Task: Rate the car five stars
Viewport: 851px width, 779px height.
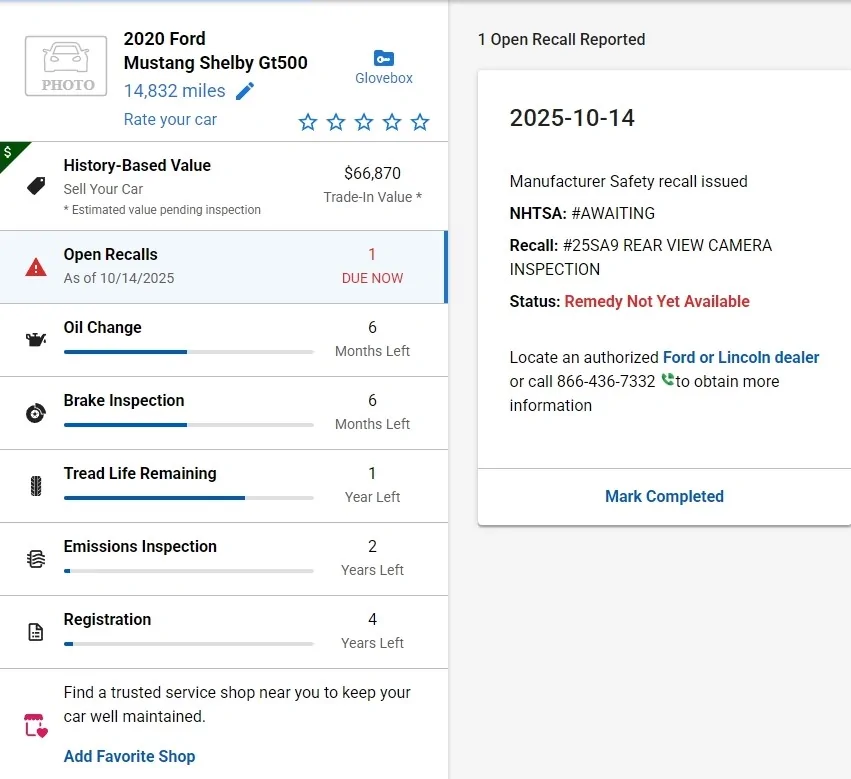Action: pos(420,122)
